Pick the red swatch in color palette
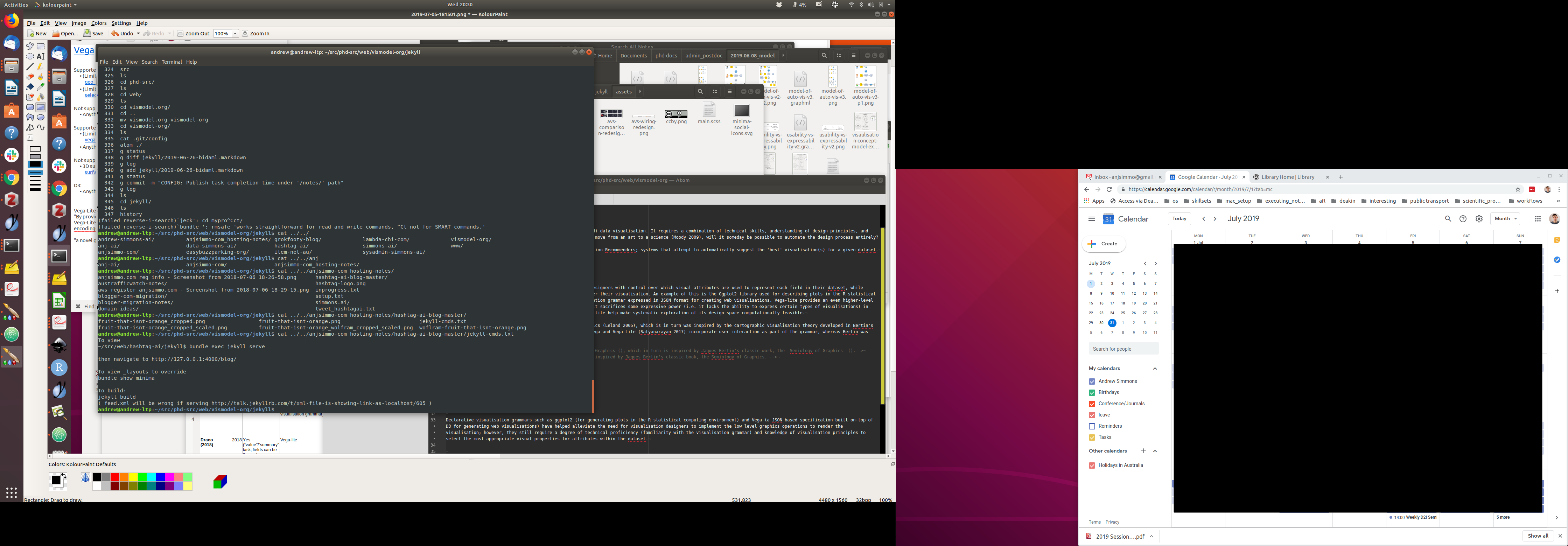 (x=114, y=478)
